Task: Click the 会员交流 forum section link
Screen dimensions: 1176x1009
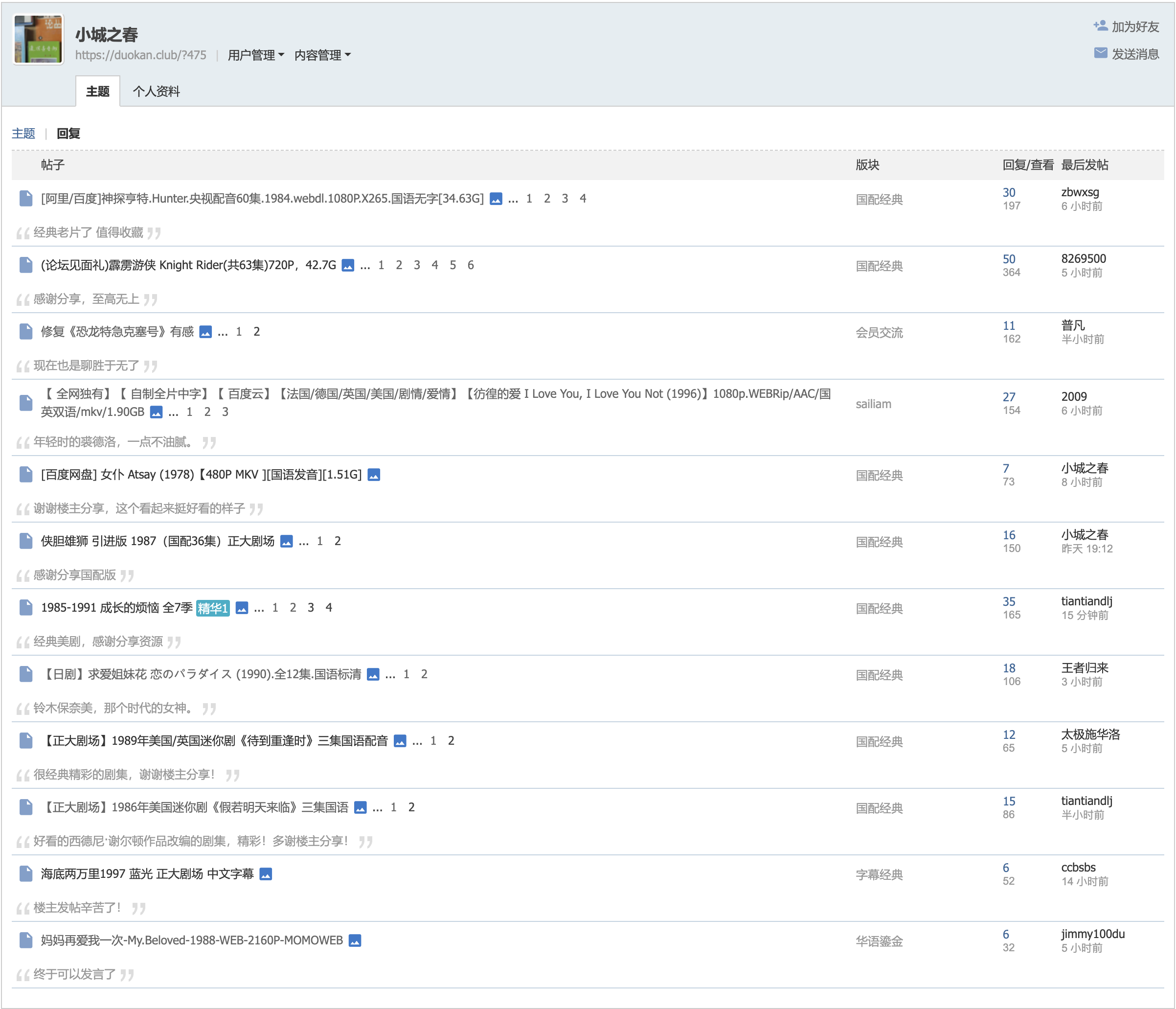Action: [879, 333]
